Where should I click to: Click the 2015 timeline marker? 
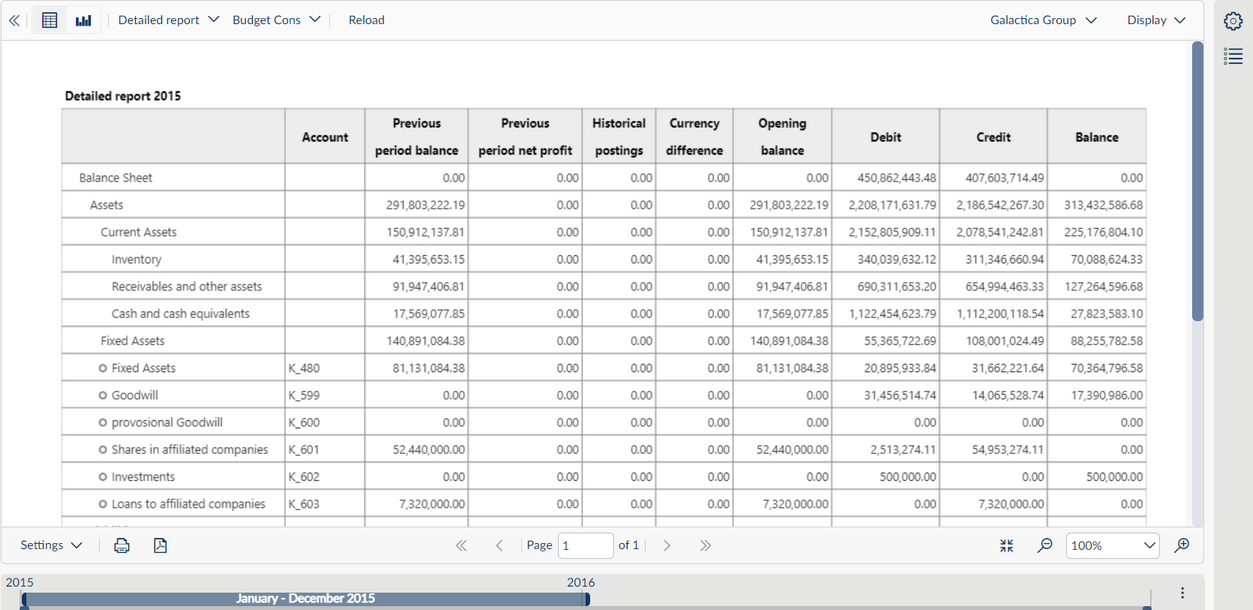point(19,582)
